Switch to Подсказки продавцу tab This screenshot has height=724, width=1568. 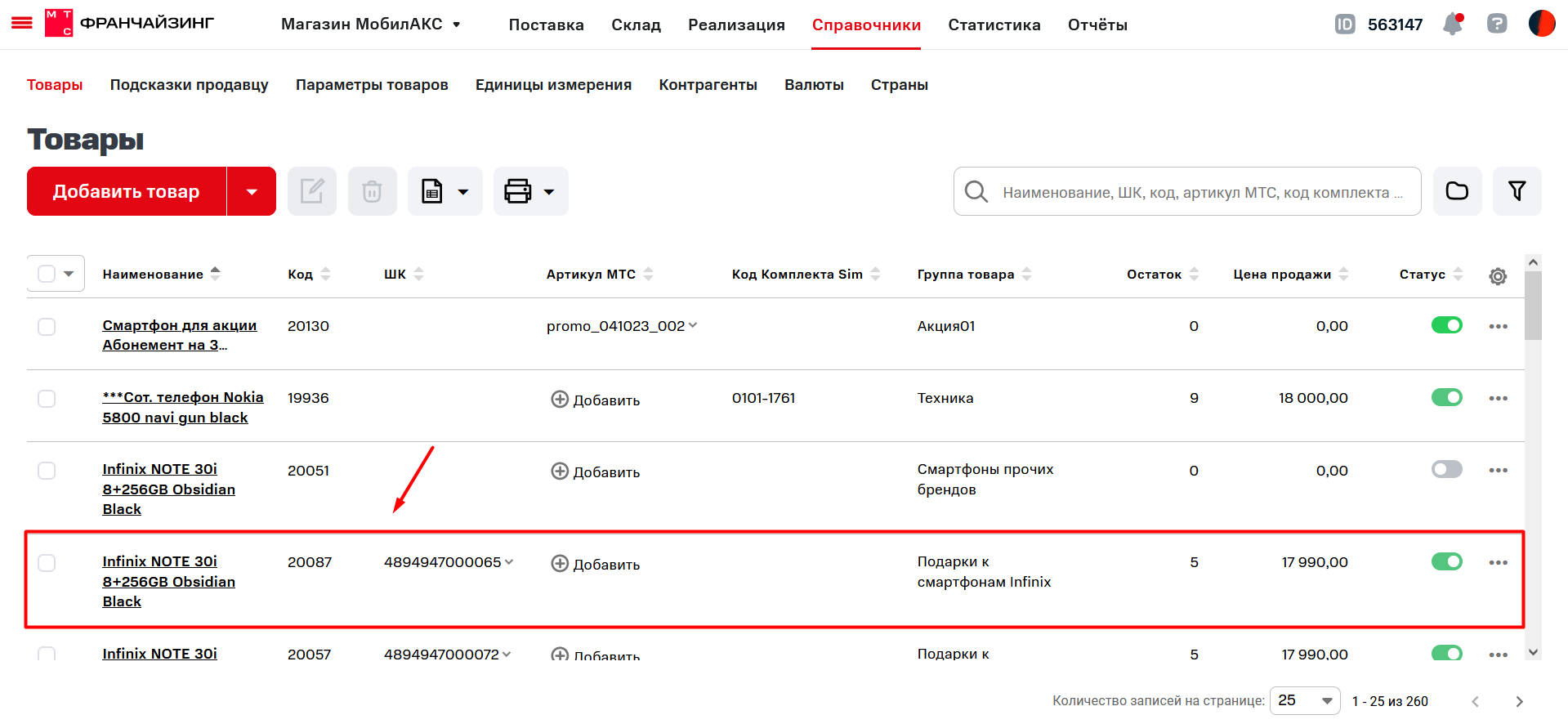189,85
